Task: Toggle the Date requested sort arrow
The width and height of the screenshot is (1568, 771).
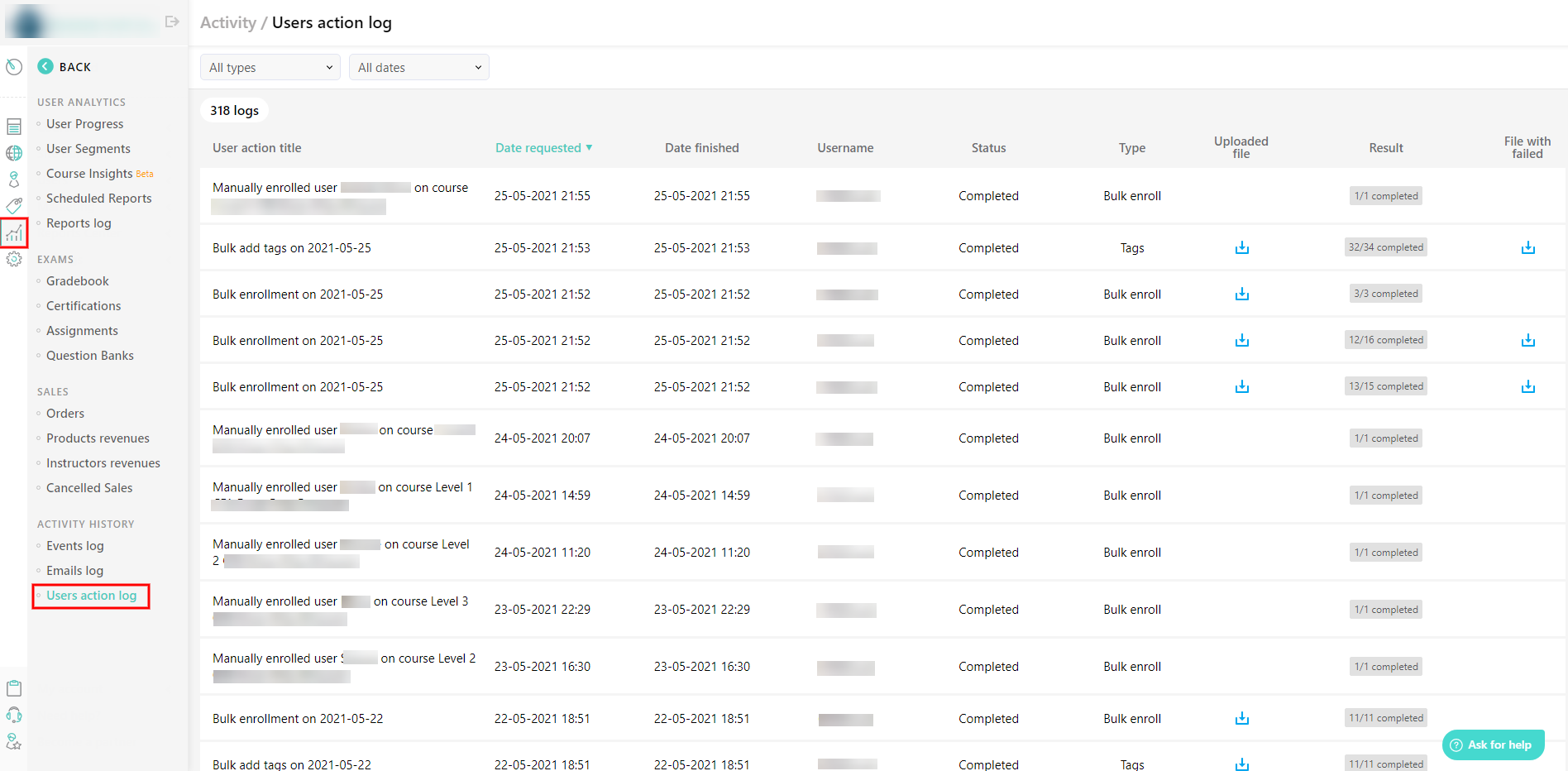Action: 589,147
